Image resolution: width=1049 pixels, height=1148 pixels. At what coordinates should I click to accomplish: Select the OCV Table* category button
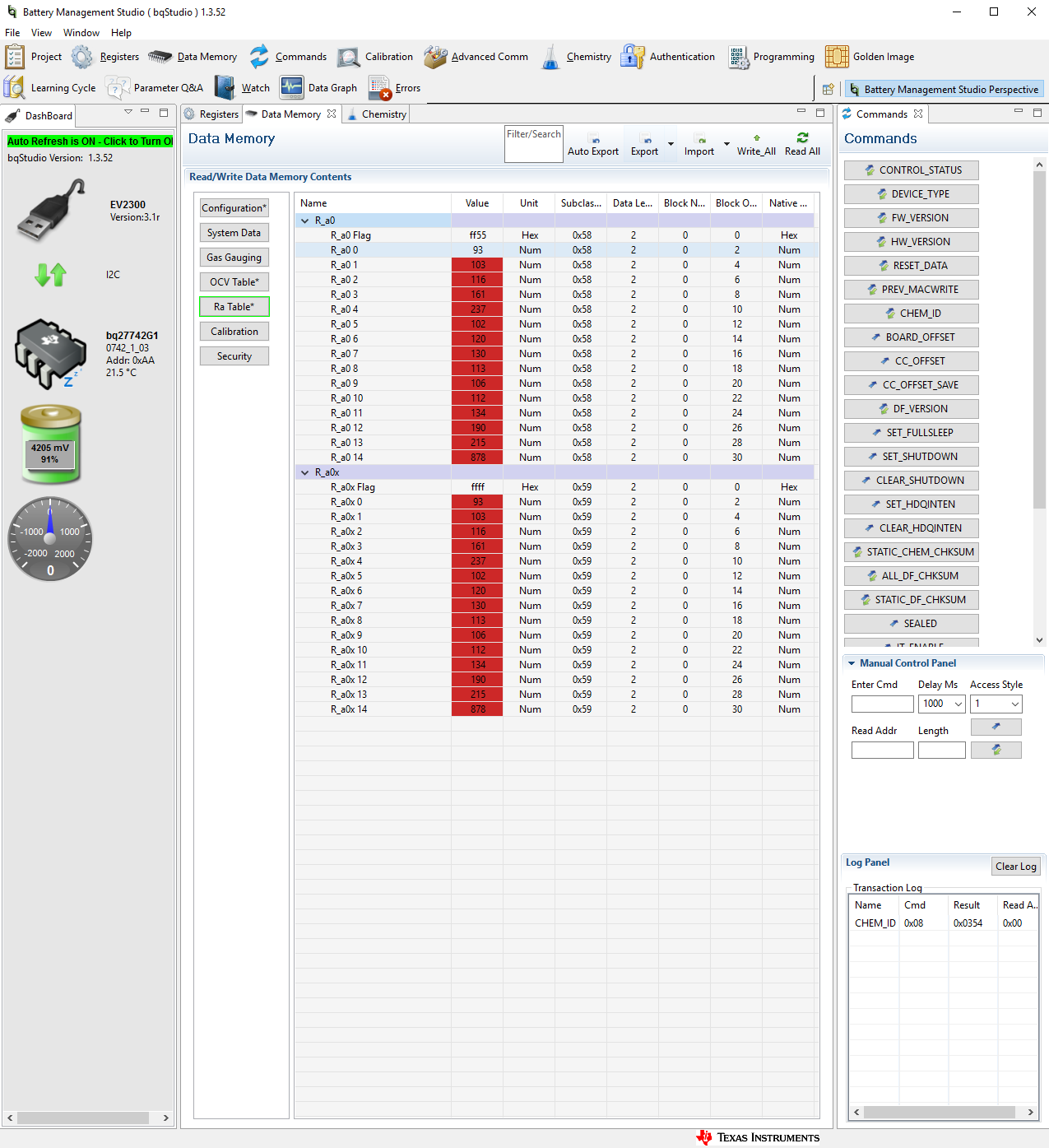pos(234,282)
